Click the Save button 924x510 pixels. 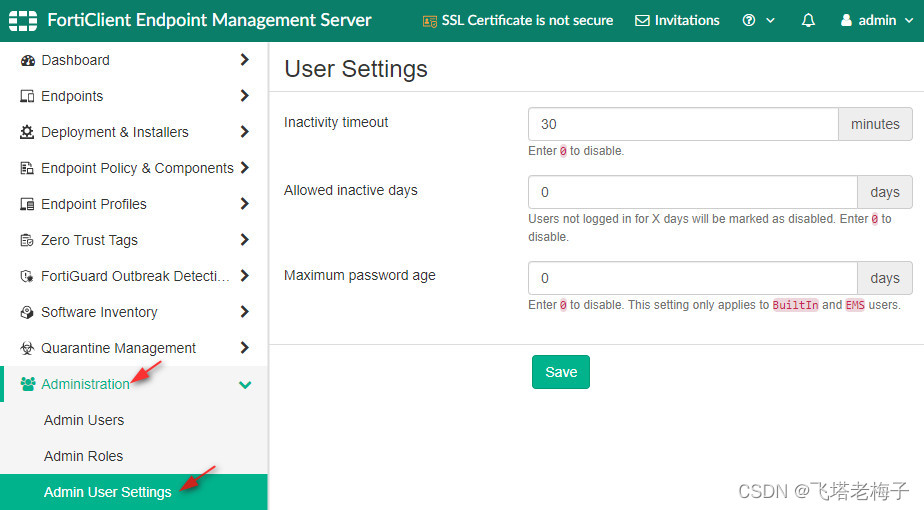pyautogui.click(x=560, y=372)
